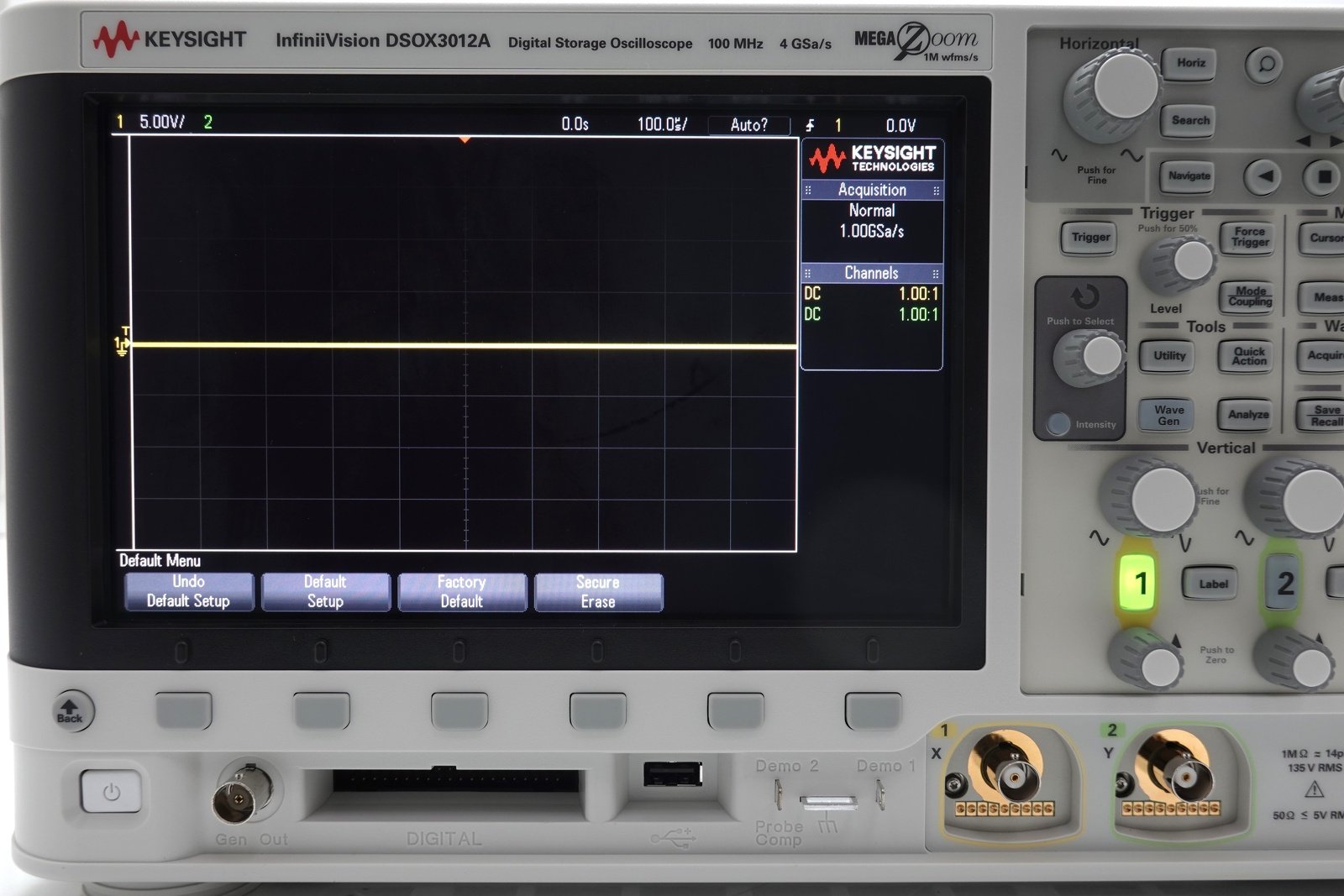Hit the Search key
This screenshot has width=1344, height=896.
1190,121
